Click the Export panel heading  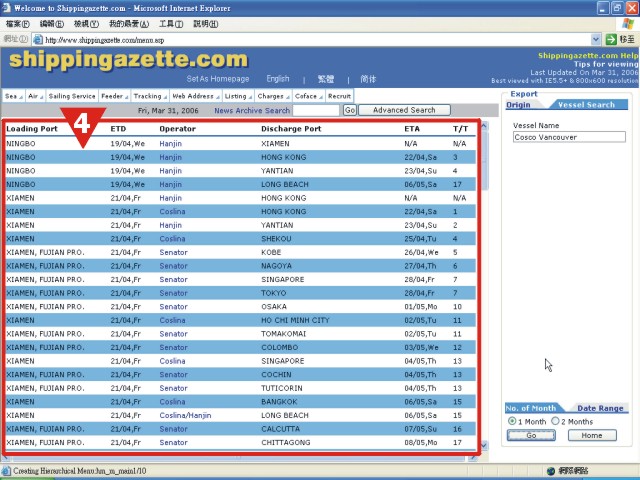point(524,94)
